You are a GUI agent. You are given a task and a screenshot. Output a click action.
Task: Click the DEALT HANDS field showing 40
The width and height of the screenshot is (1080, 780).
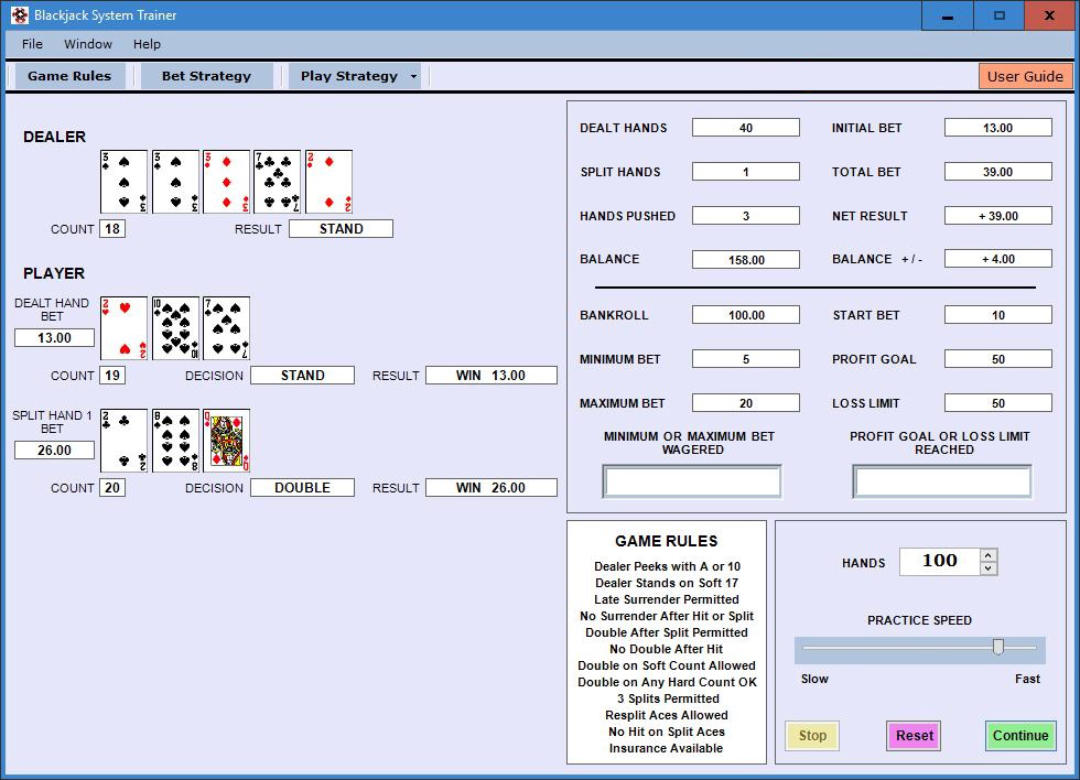point(746,127)
